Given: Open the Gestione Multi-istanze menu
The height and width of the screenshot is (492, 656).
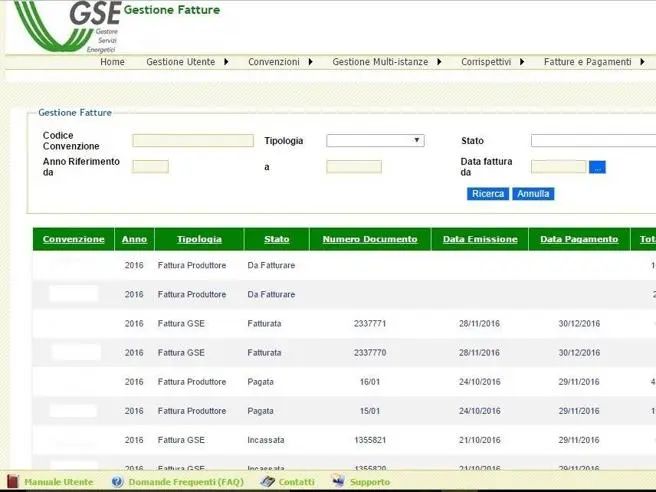Looking at the screenshot, I should (386, 62).
